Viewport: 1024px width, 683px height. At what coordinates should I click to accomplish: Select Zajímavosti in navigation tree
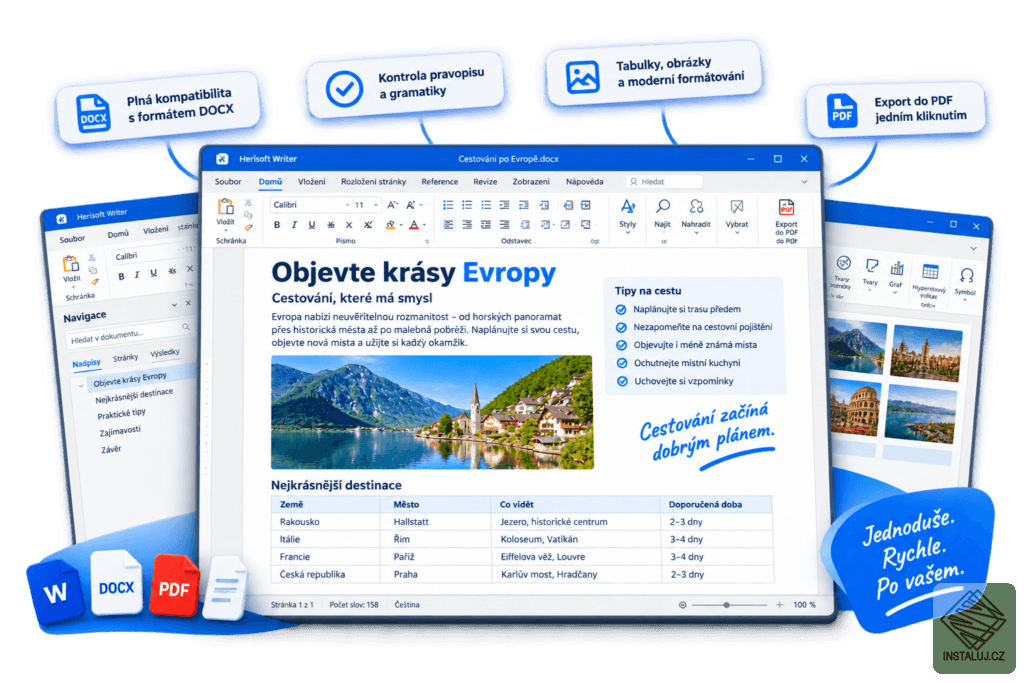point(120,431)
